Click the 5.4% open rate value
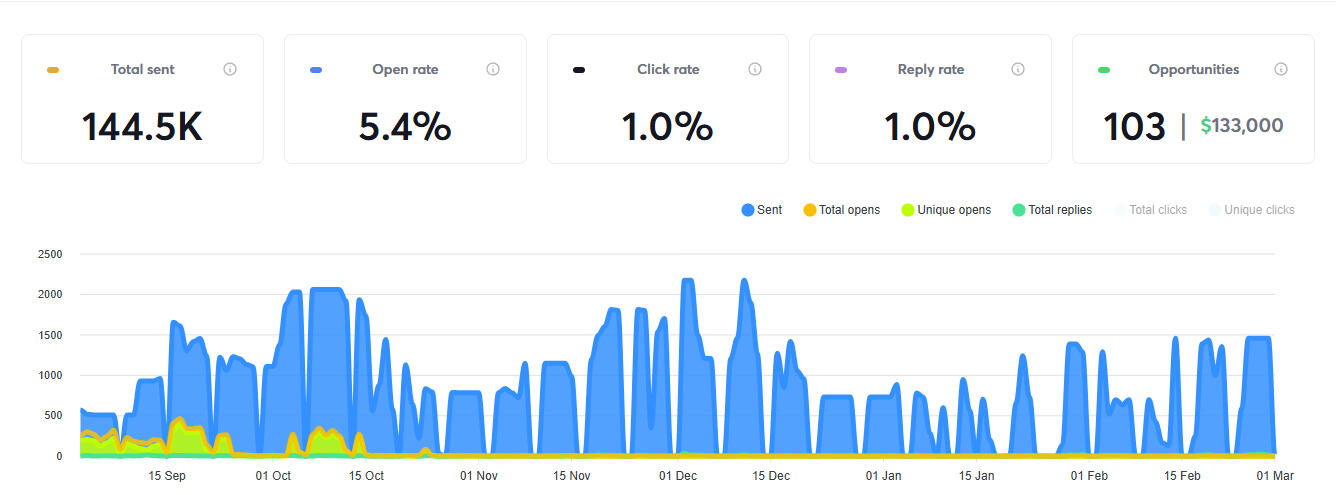1336x495 pixels. tap(405, 127)
